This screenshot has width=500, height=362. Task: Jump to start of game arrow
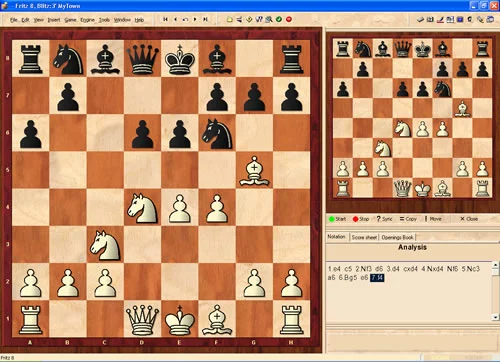pyautogui.click(x=165, y=19)
